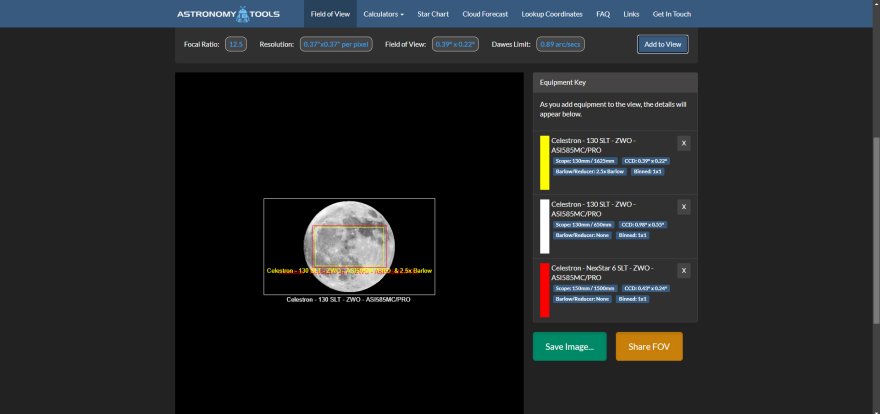
Task: Remove the 130 SLT entry without Barlow
Action: (x=684, y=207)
